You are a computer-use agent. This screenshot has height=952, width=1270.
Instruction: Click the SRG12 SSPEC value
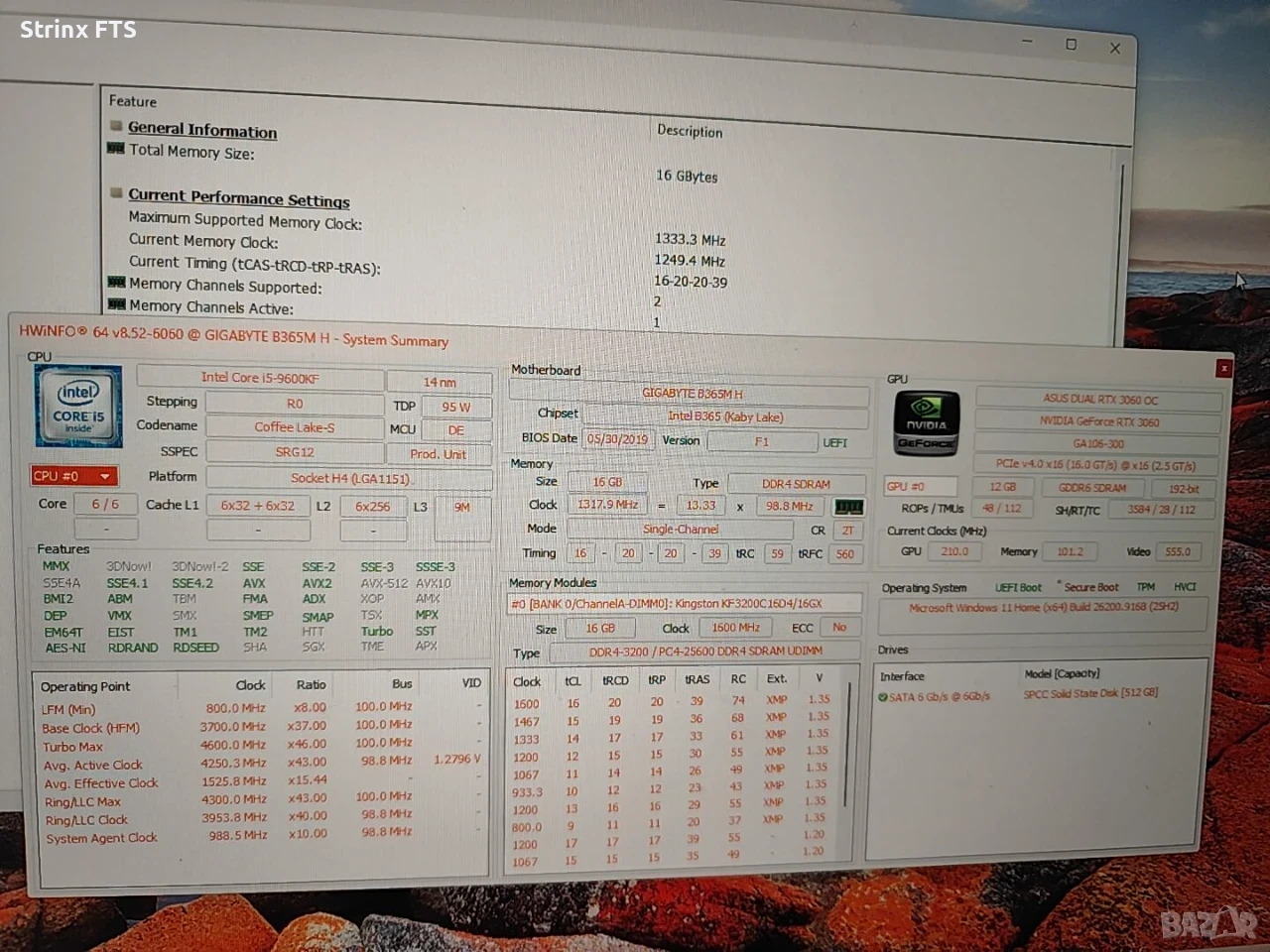pyautogui.click(x=295, y=452)
